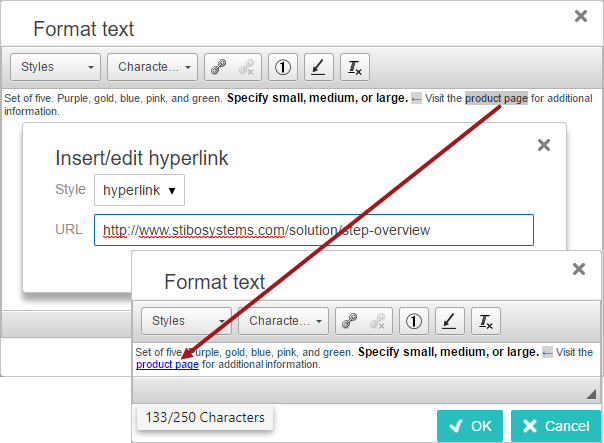This screenshot has width=604, height=443.
Task: Click clear formatting icon in upper toolbar
Action: (355, 67)
